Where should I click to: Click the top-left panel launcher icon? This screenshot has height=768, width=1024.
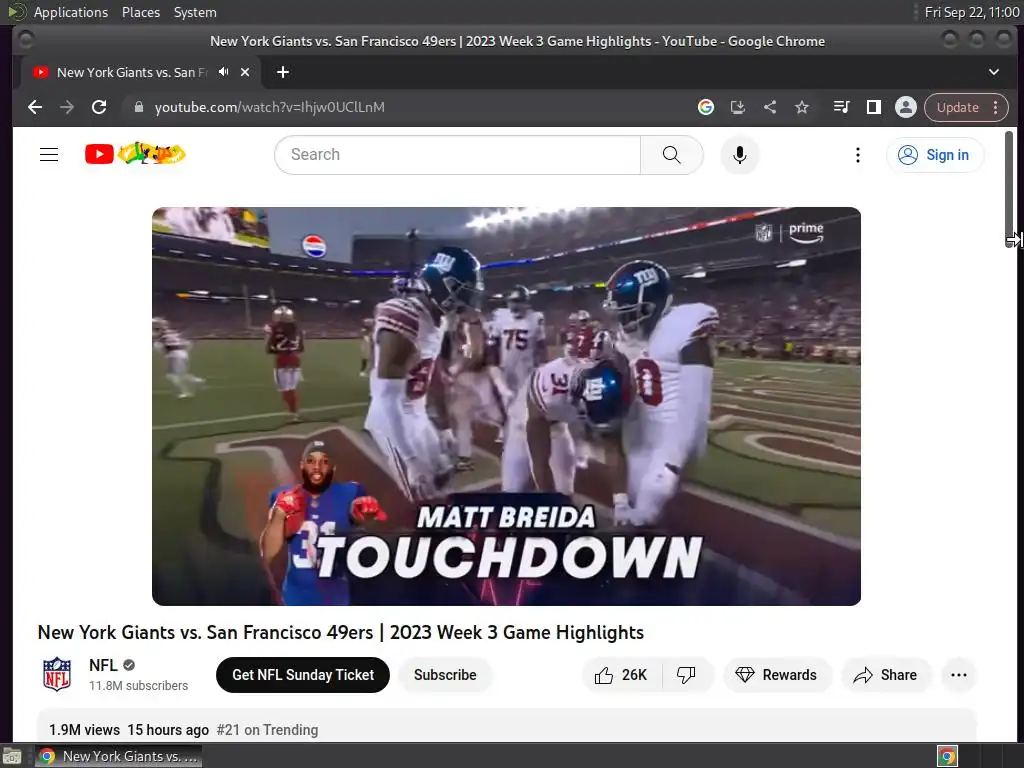(x=16, y=12)
